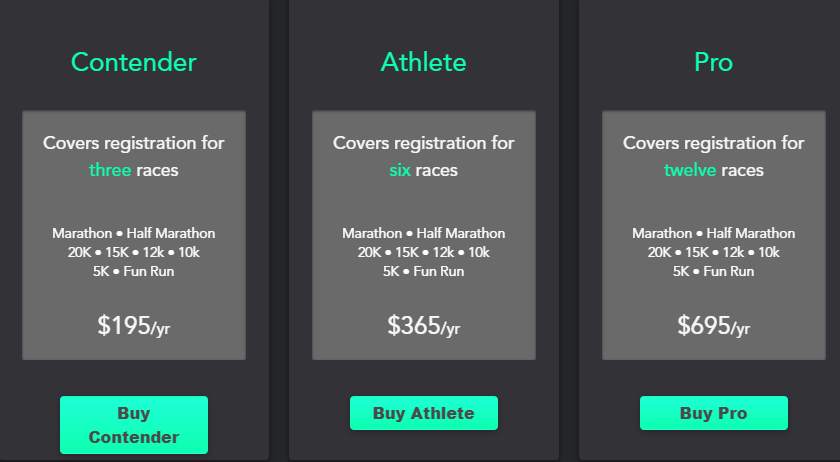840x462 pixels.
Task: Click the $195/yr price text
Action: (x=134, y=325)
